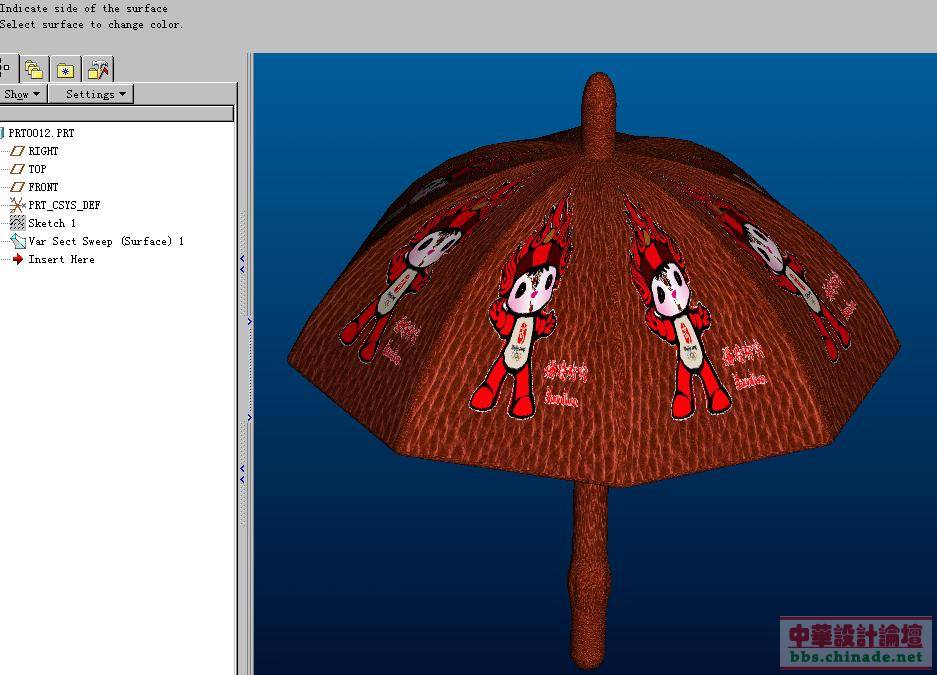937x675 pixels.
Task: Click the lower double-left sash collapse arrows
Action: click(x=242, y=473)
